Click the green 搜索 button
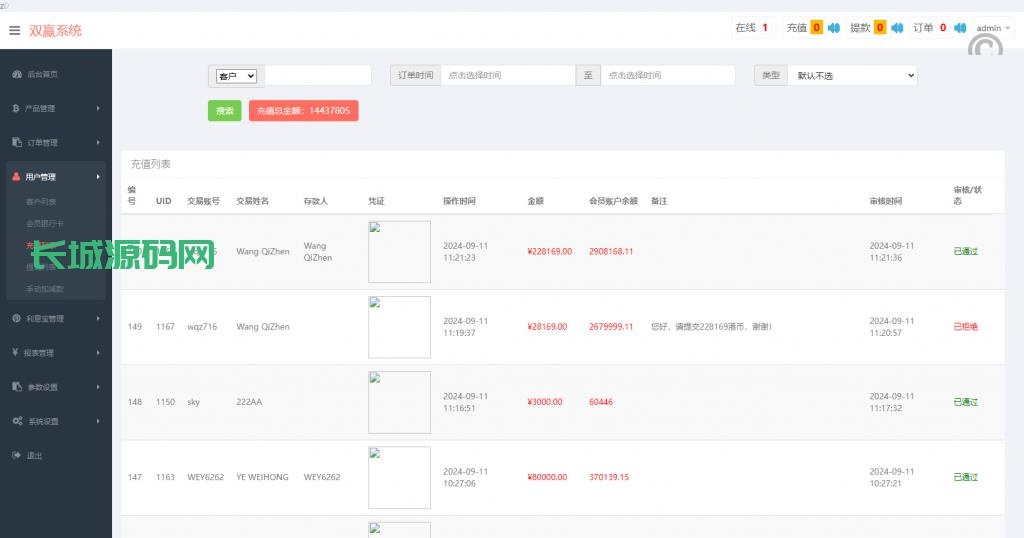 [224, 111]
